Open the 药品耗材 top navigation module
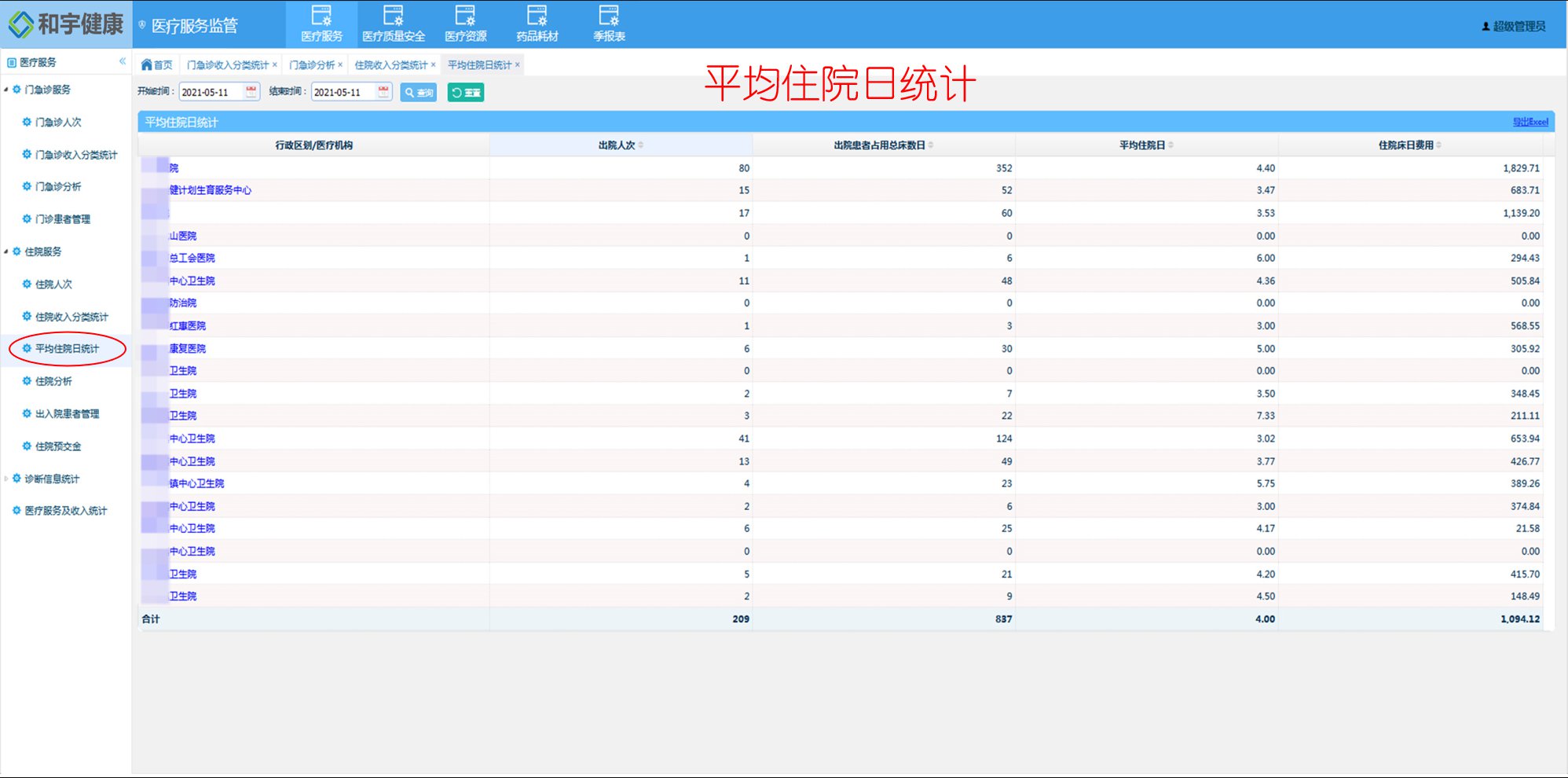This screenshot has width=1568, height=778. (x=537, y=24)
